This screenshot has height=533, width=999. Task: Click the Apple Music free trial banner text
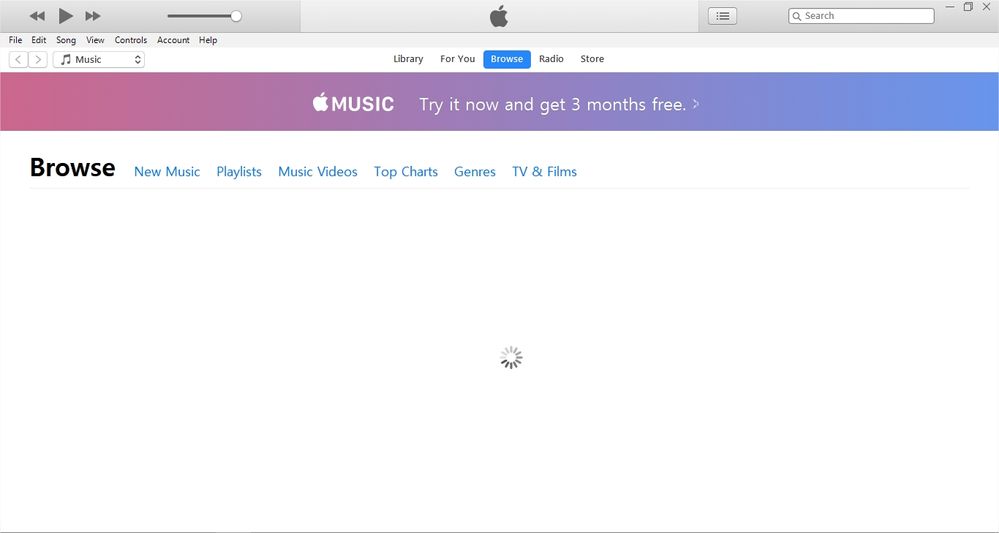pyautogui.click(x=552, y=104)
